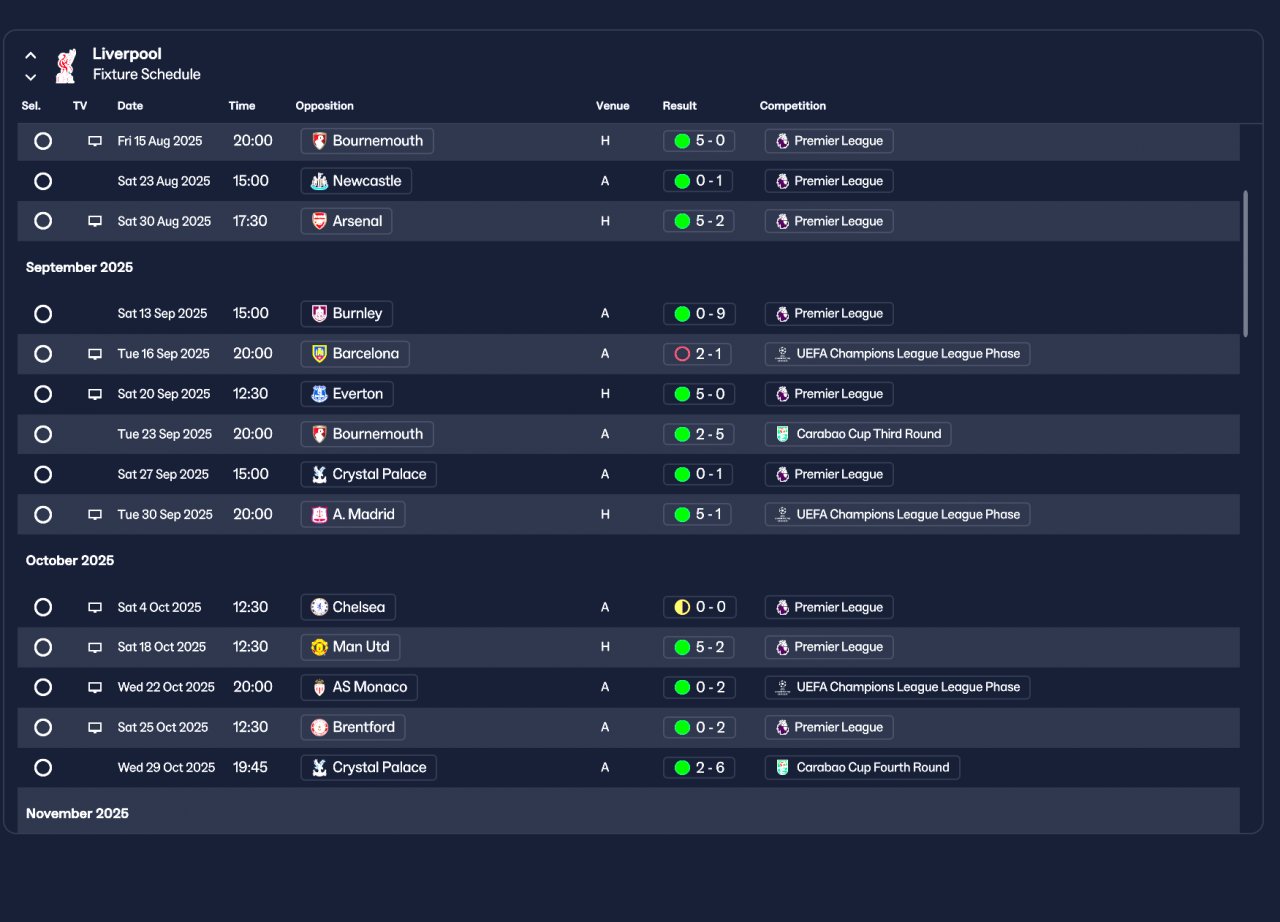Click the fixture list vertical scrollbar
The width and height of the screenshot is (1280, 922).
[1245, 263]
